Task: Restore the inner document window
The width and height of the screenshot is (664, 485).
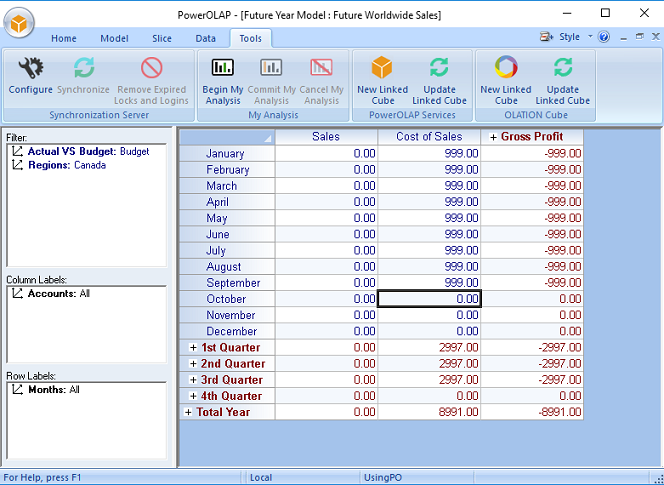Action: (640, 37)
